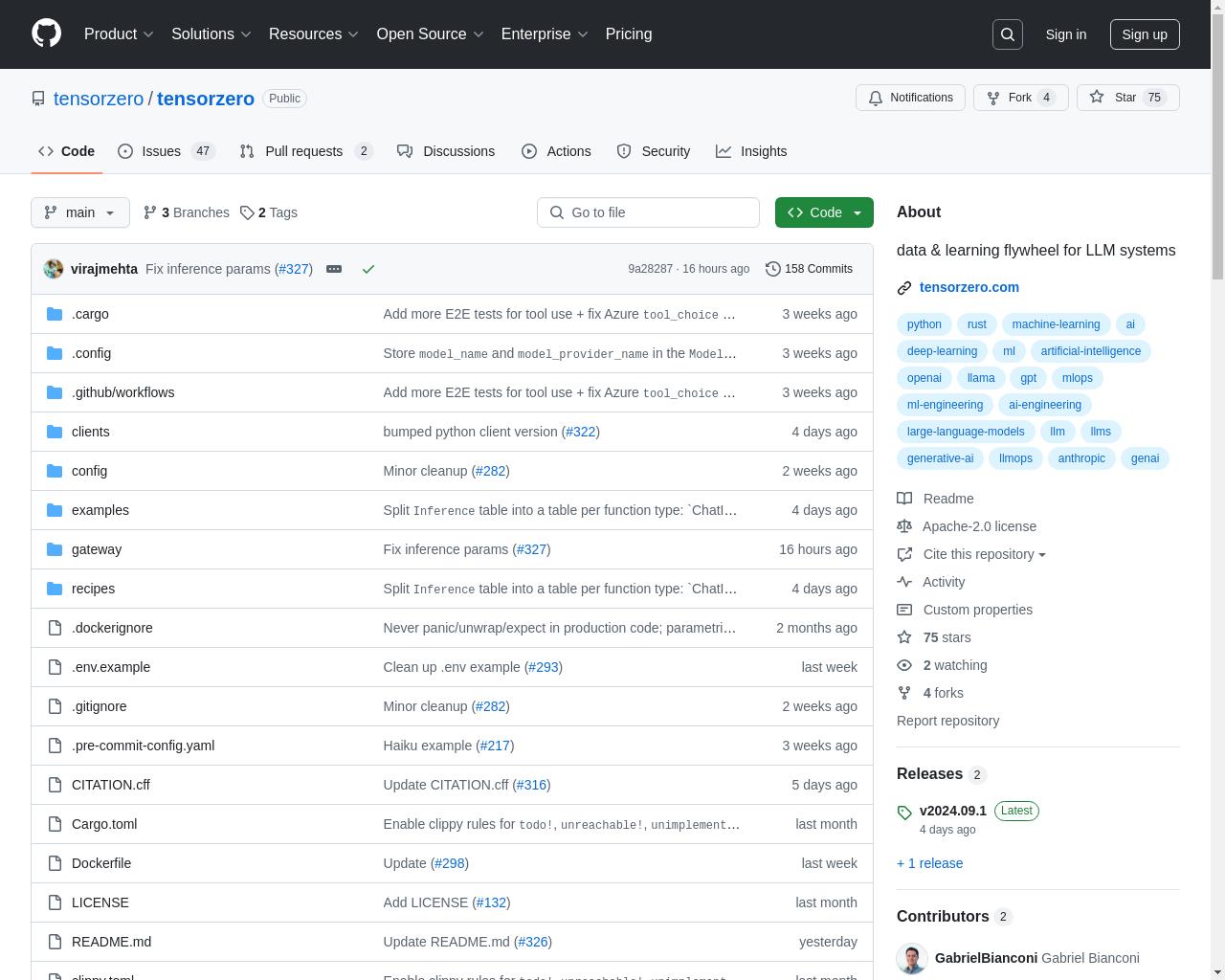Image resolution: width=1225 pixels, height=980 pixels.
Task: Expand Cite this repository dropdown
Action: (984, 554)
